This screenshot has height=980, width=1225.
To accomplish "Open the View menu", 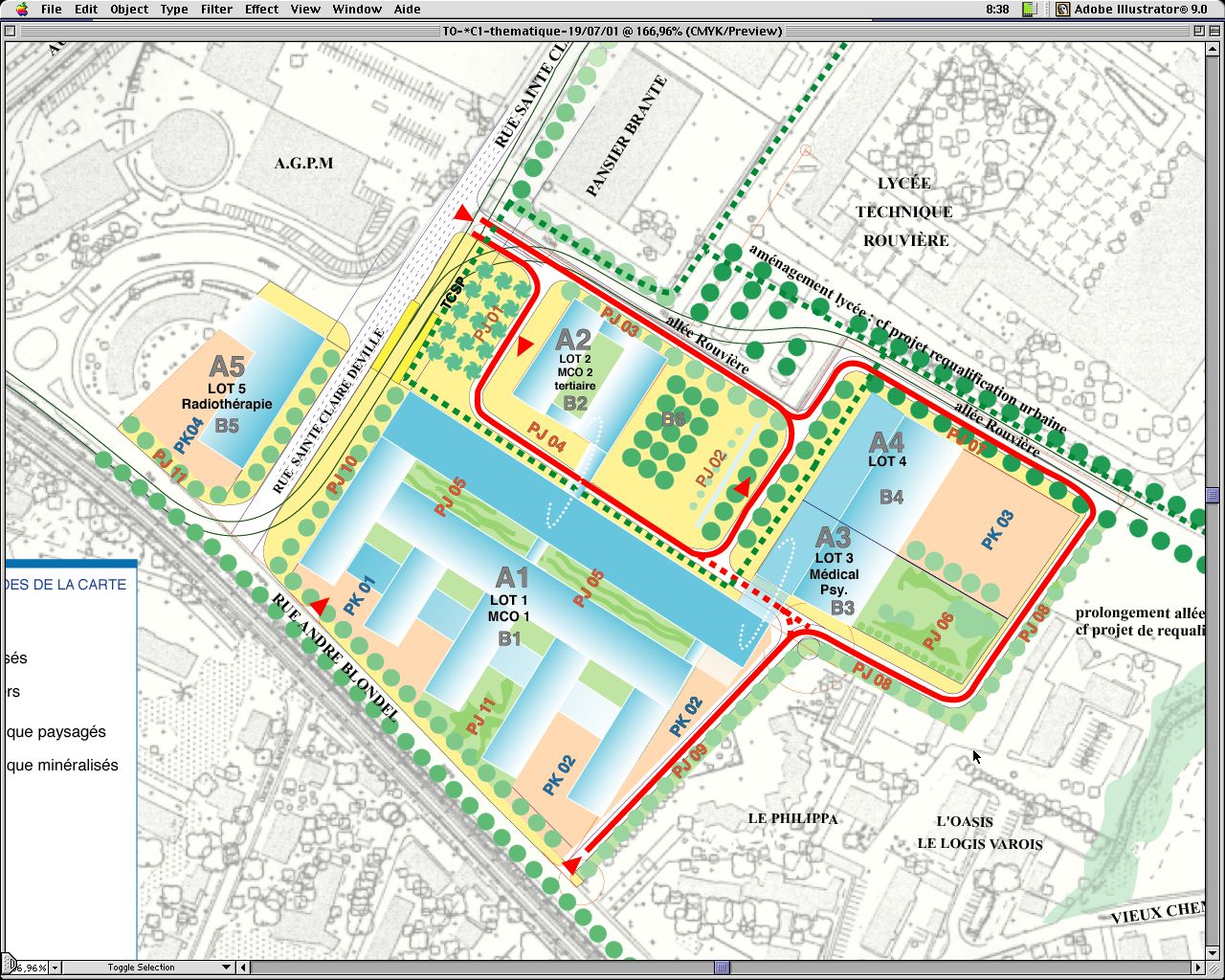I will 305,10.
